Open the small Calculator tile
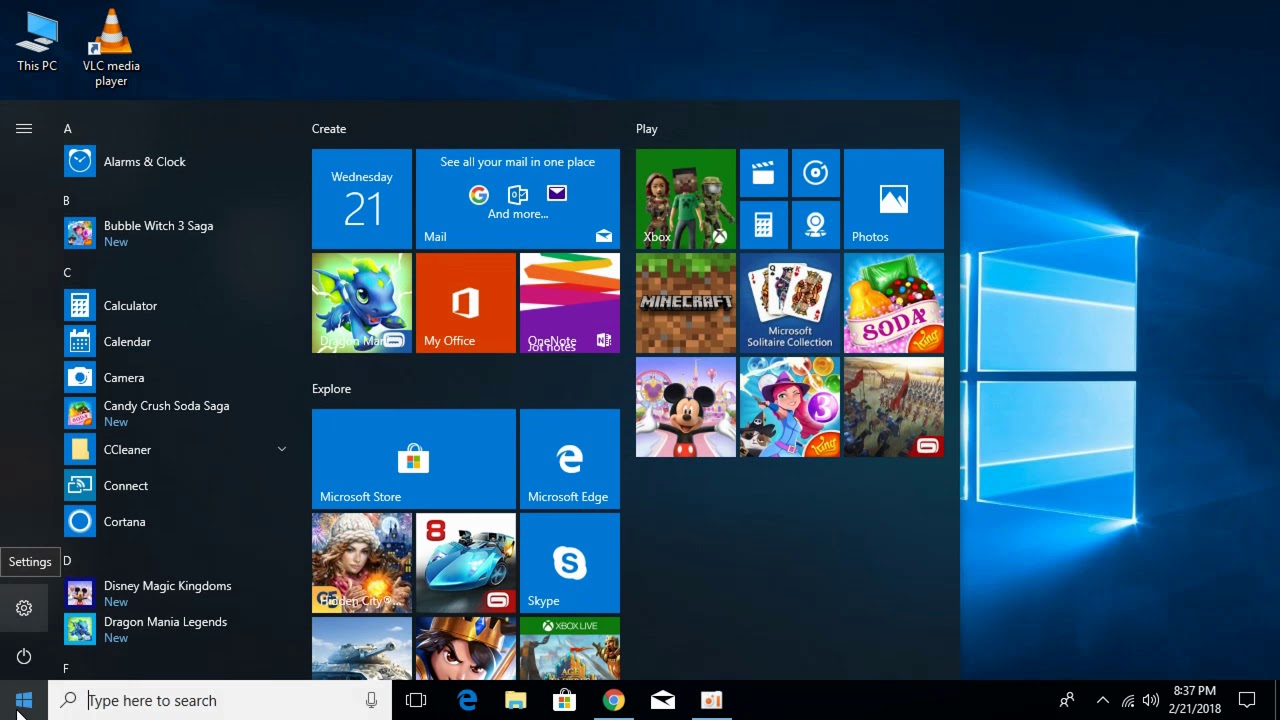Image resolution: width=1280 pixels, height=720 pixels. tap(764, 225)
